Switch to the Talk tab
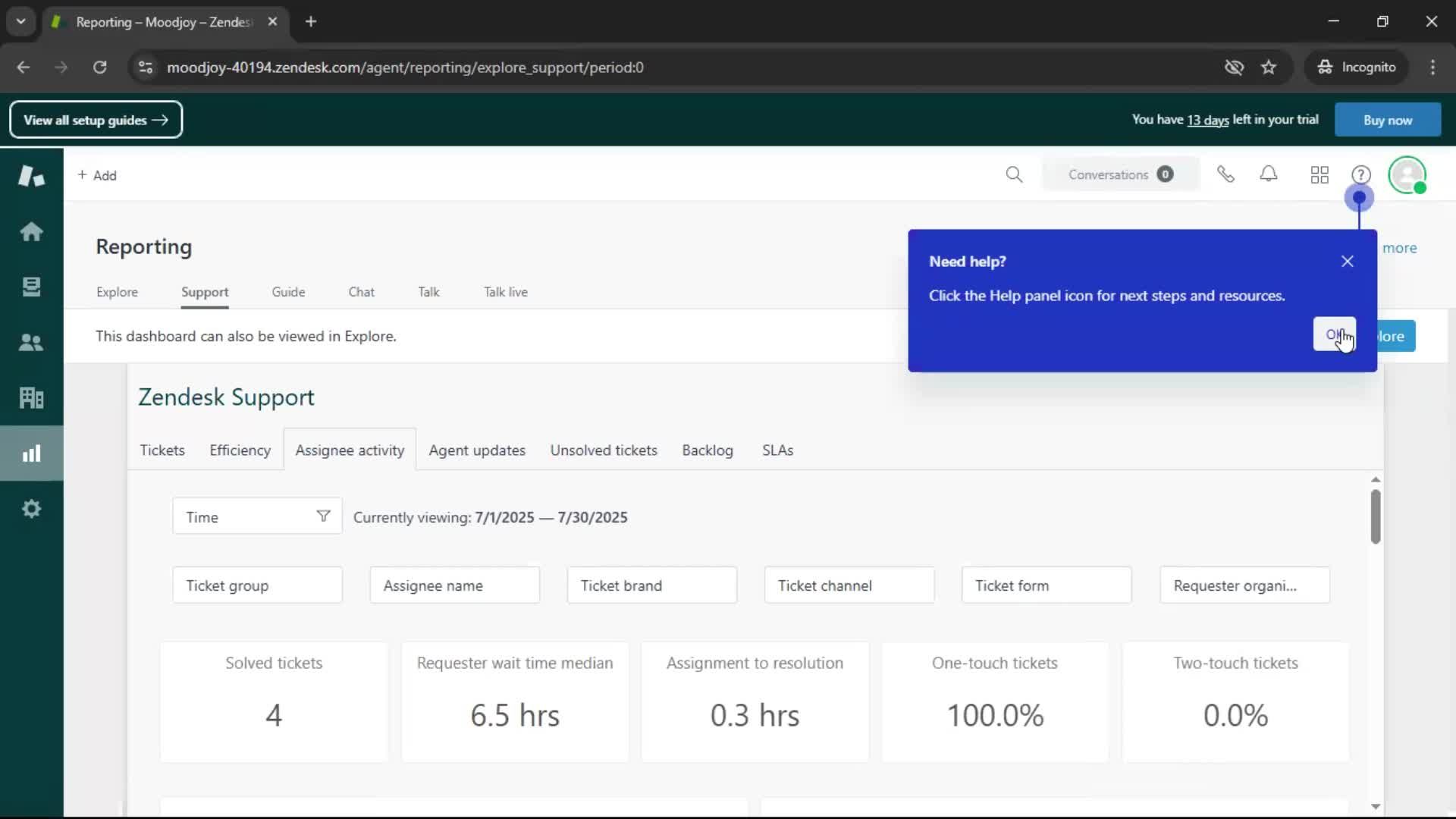This screenshot has width=1456, height=819. point(428,292)
